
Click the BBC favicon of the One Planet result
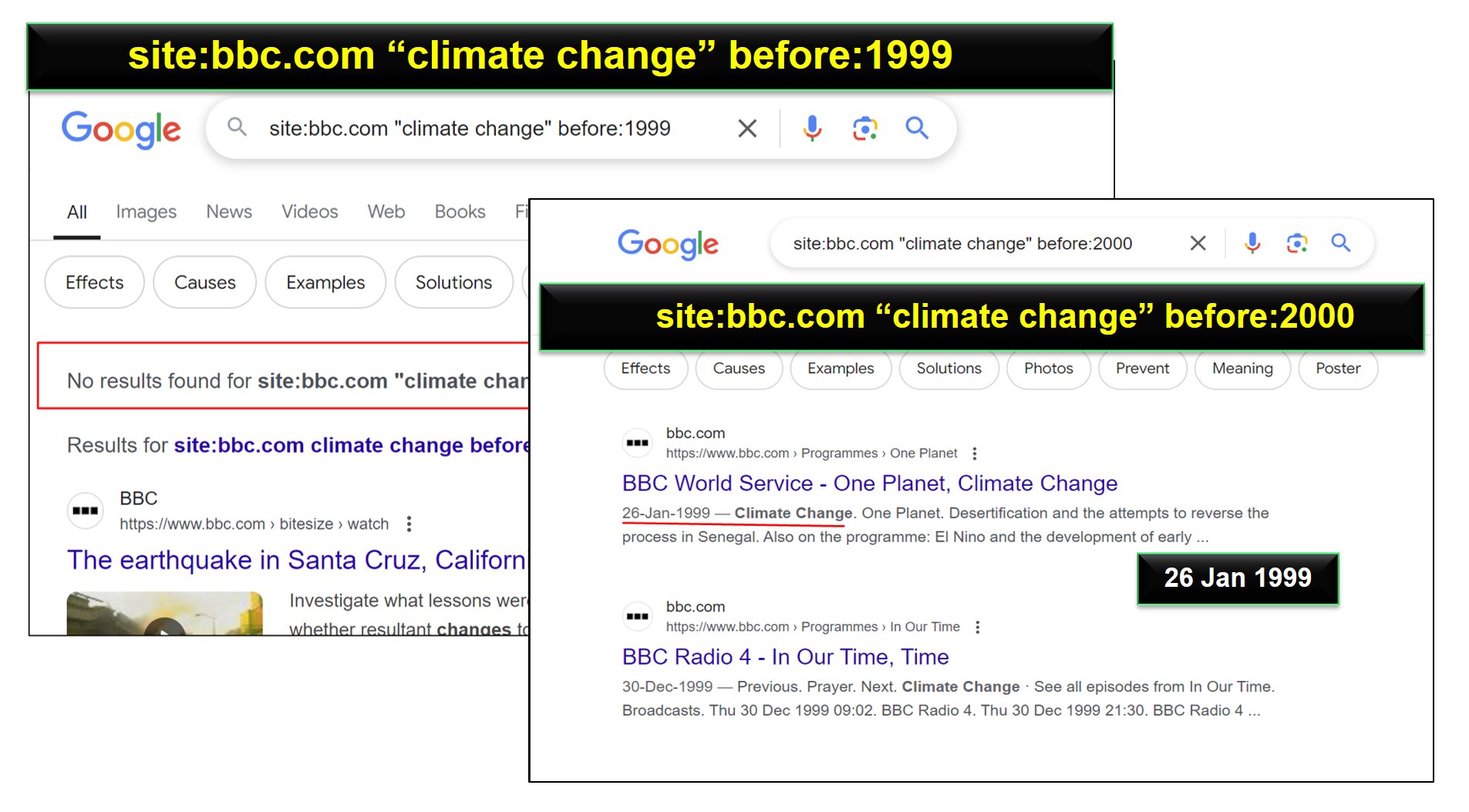coord(637,443)
